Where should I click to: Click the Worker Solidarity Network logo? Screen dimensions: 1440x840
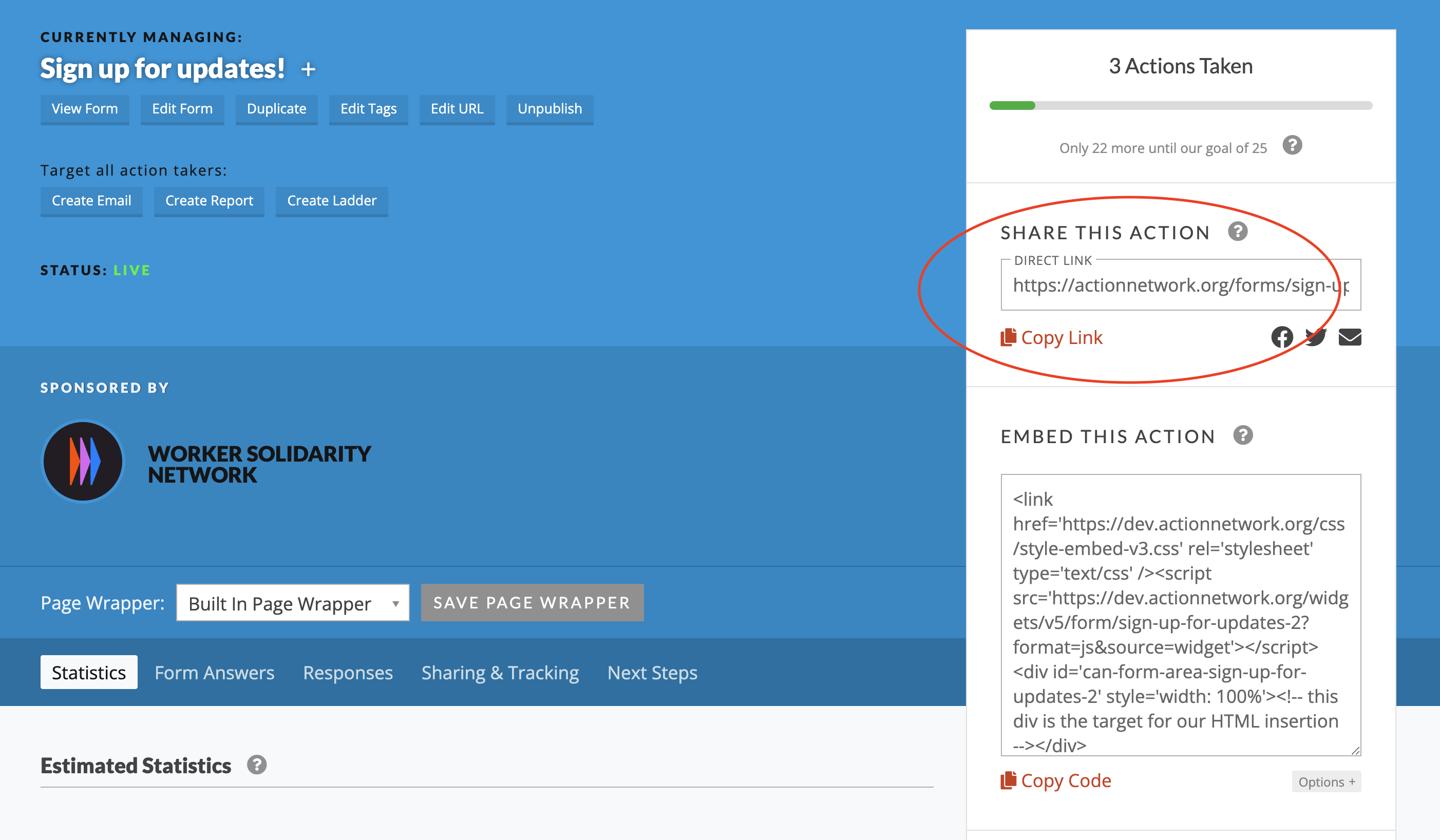pos(83,461)
